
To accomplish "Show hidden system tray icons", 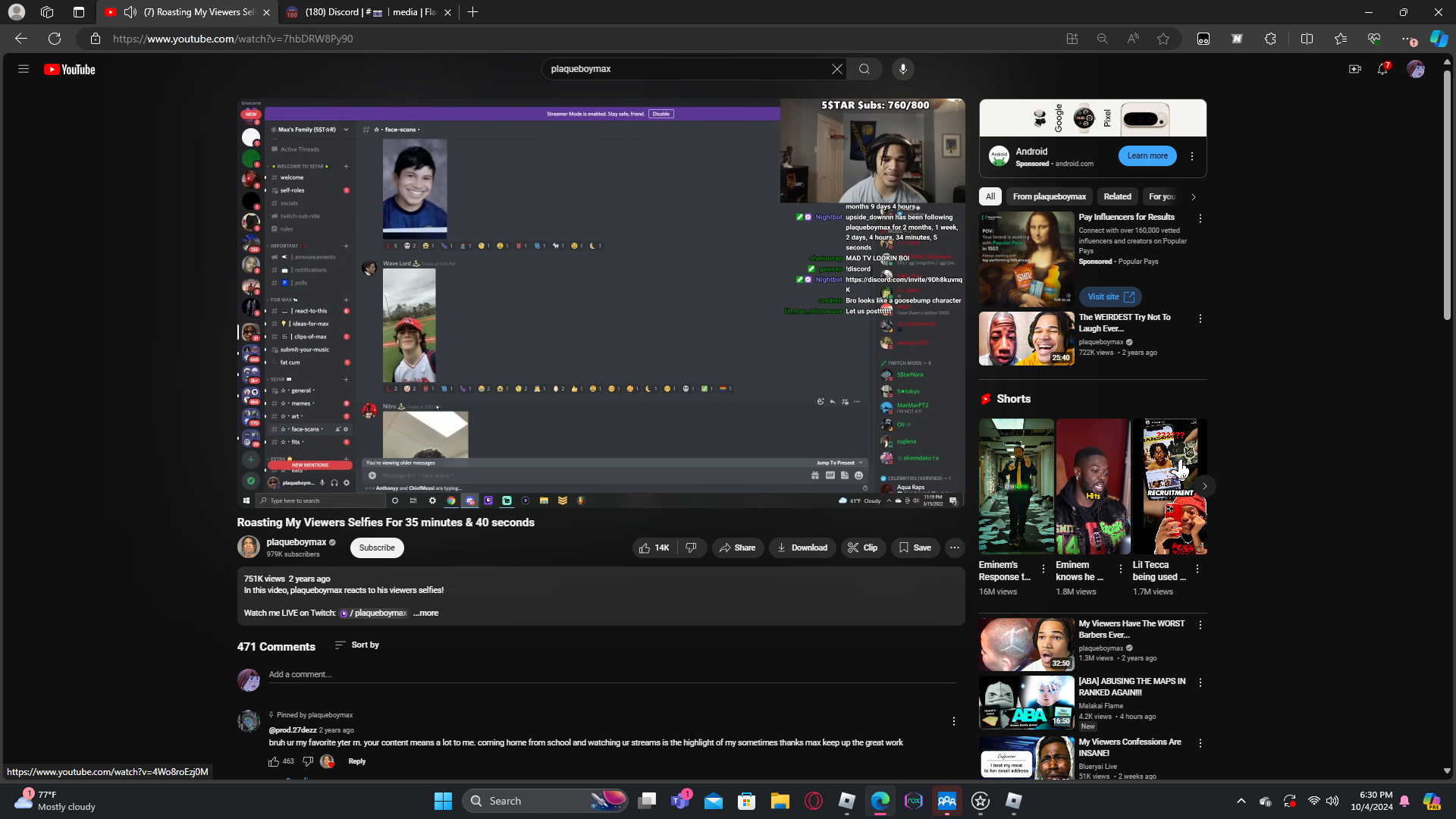I will tap(1241, 801).
